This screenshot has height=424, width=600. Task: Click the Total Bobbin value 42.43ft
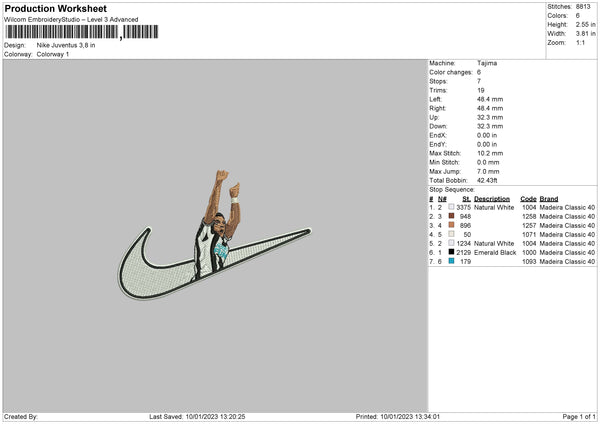tap(487, 180)
